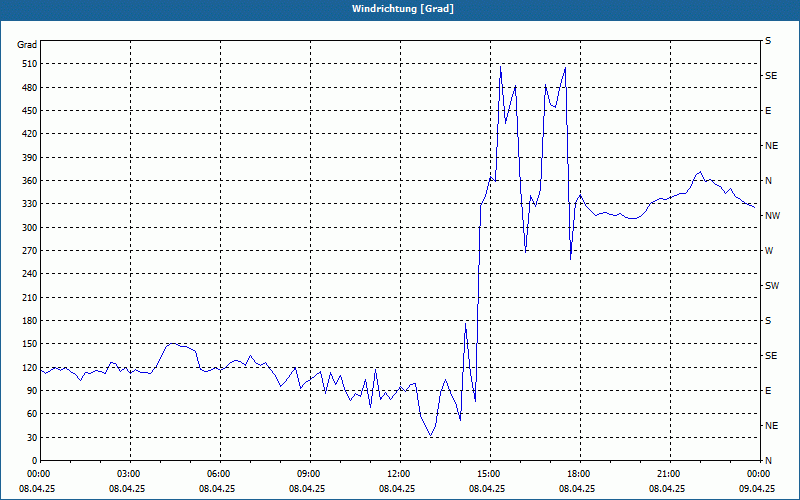Viewport: 800px width, 500px height.
Task: Click the 30 y-axis label
Action: 31,437
